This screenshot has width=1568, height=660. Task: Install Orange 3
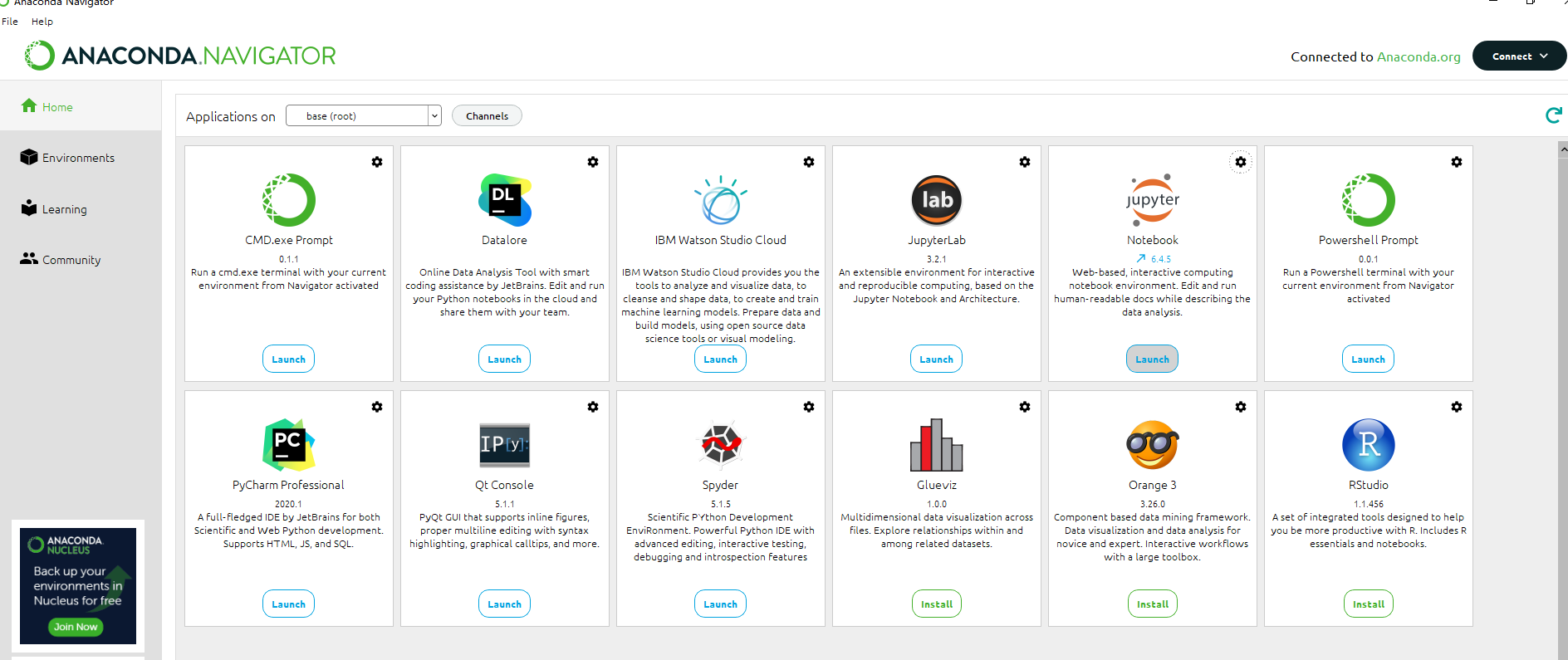point(1153,604)
